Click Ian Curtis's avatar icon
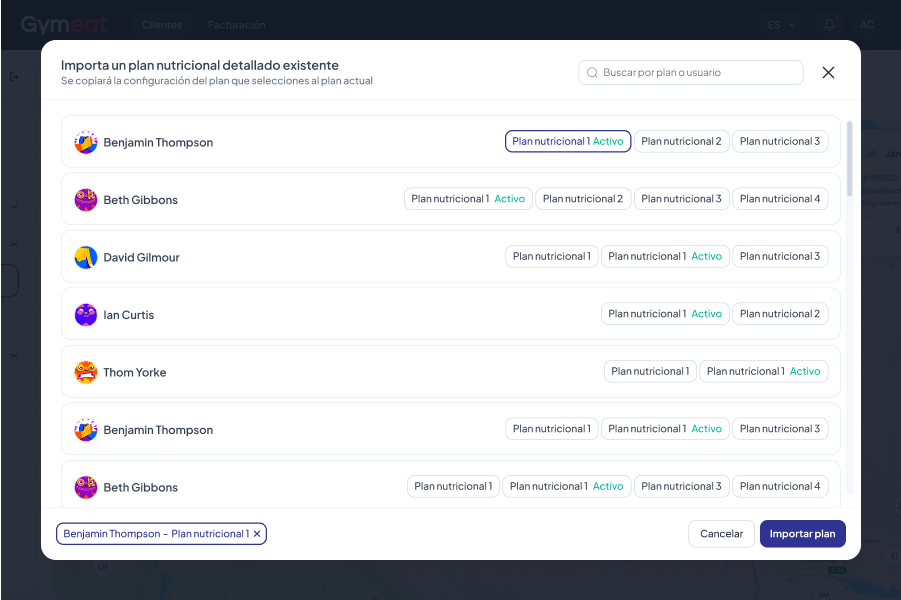Image resolution: width=901 pixels, height=600 pixels. pos(86,315)
